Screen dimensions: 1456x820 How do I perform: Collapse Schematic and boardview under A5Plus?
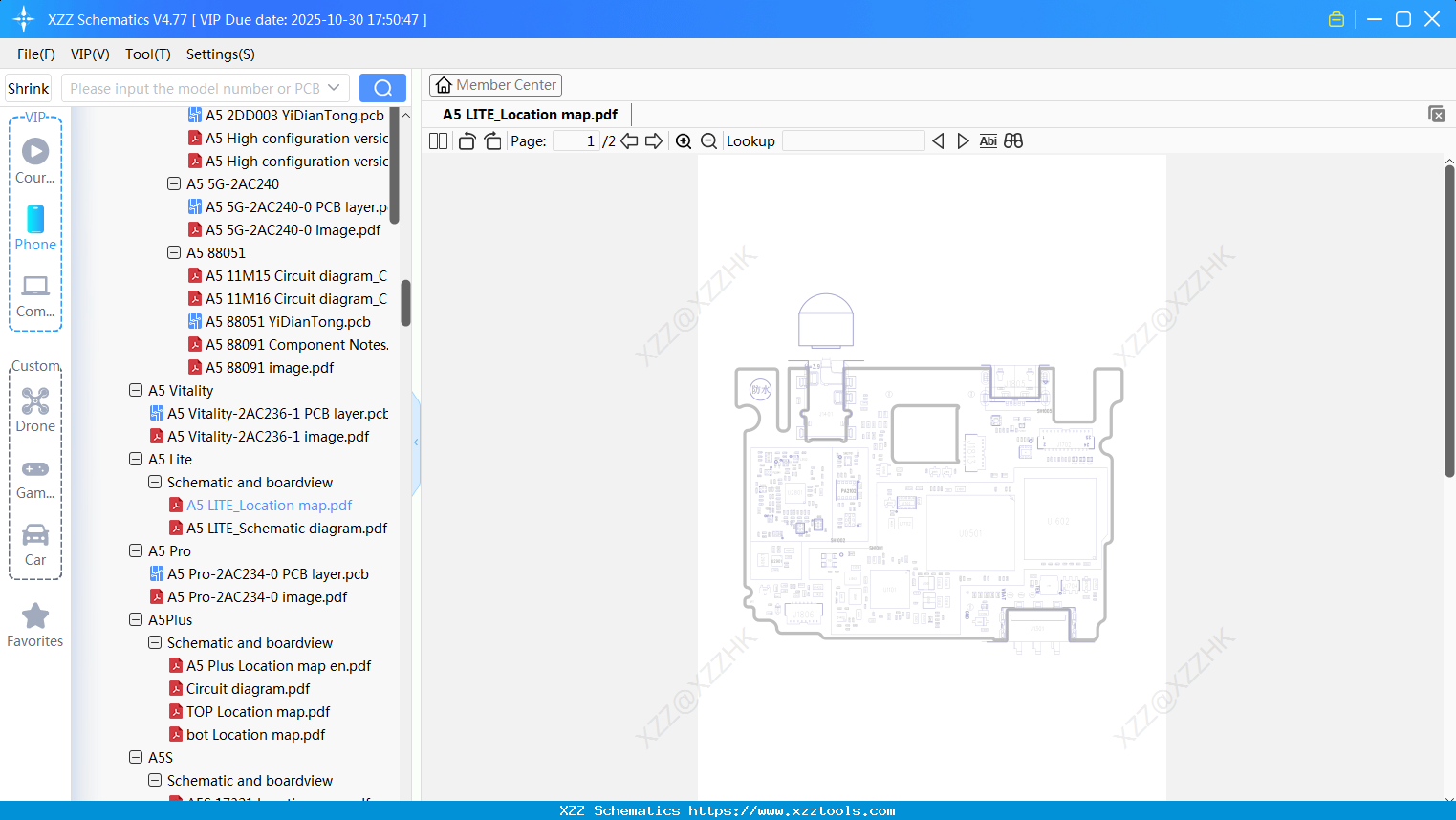[155, 642]
